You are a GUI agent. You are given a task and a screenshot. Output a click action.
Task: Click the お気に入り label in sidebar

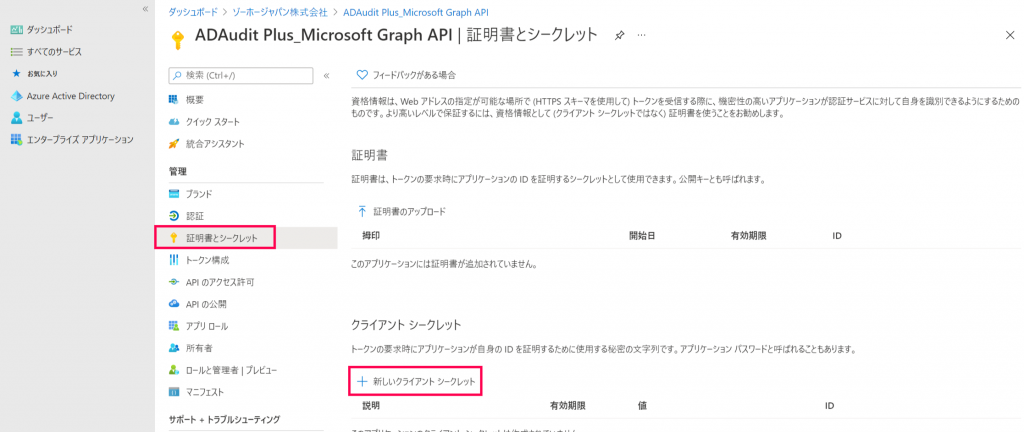(42, 74)
